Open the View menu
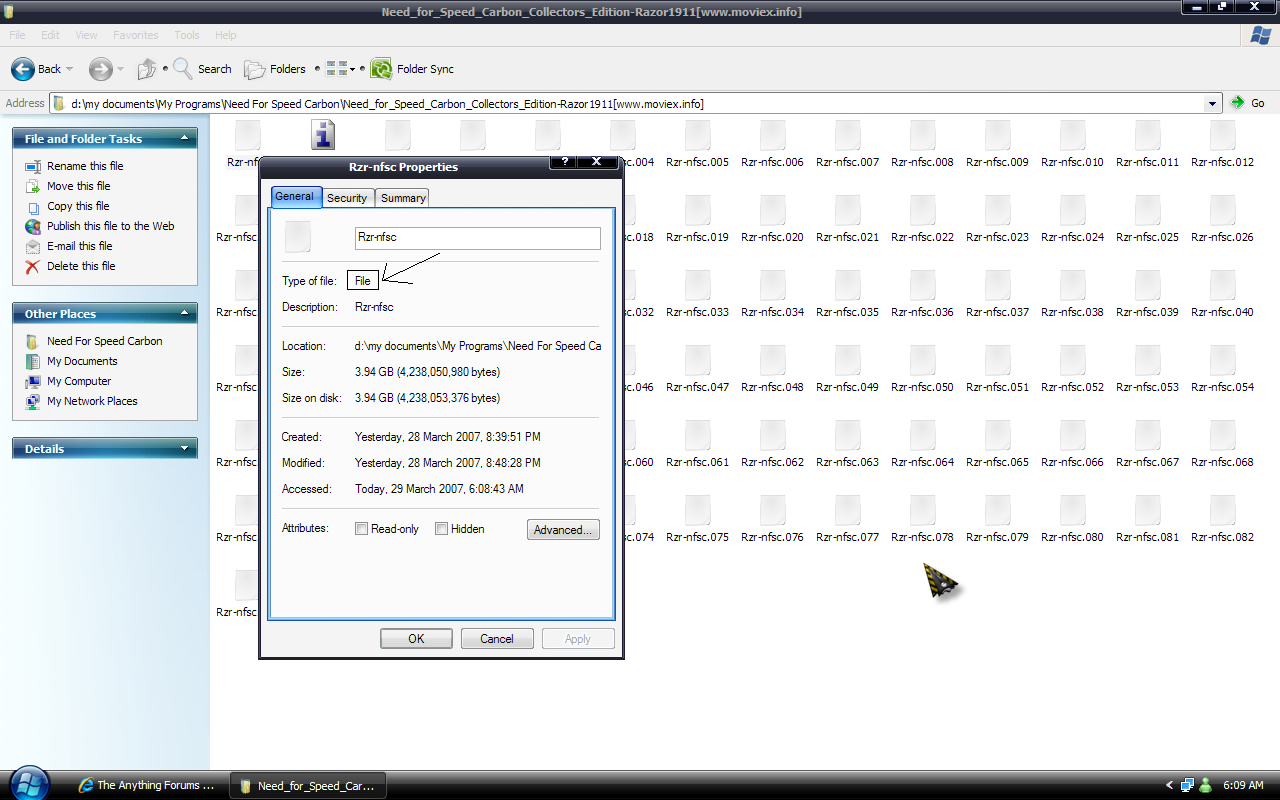The height and width of the screenshot is (800, 1280). [87, 35]
